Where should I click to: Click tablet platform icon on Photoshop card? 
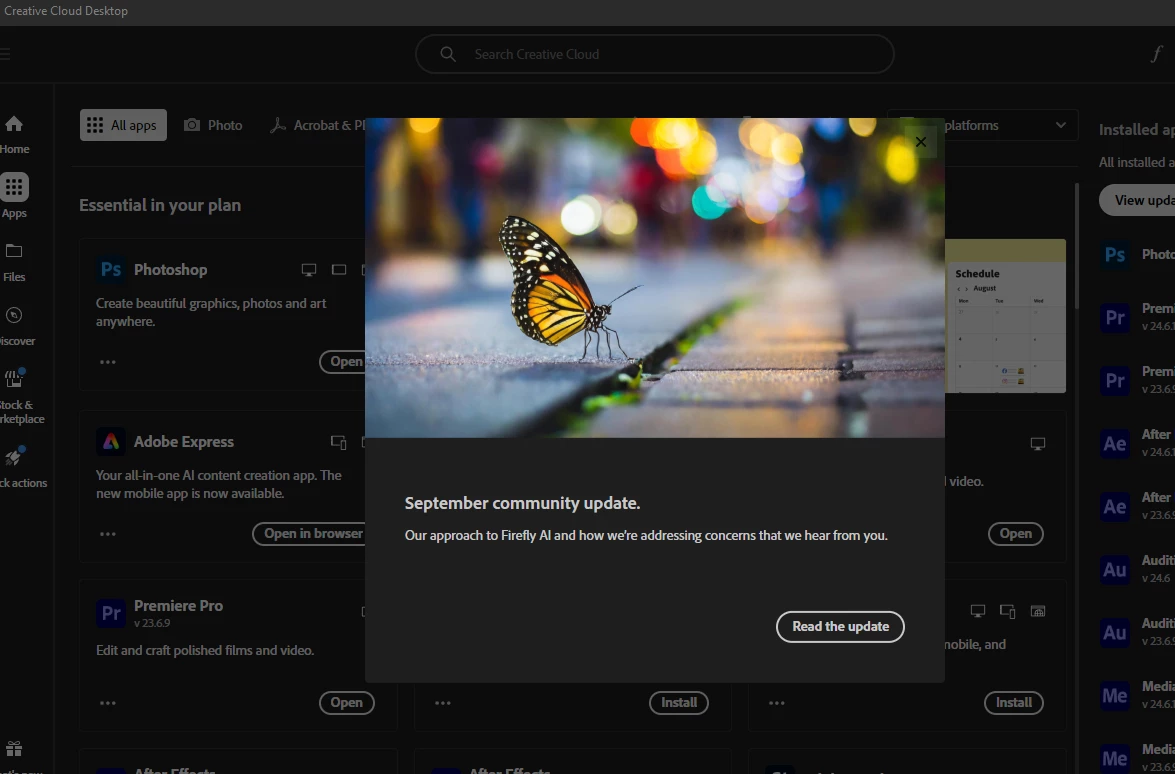tap(339, 270)
